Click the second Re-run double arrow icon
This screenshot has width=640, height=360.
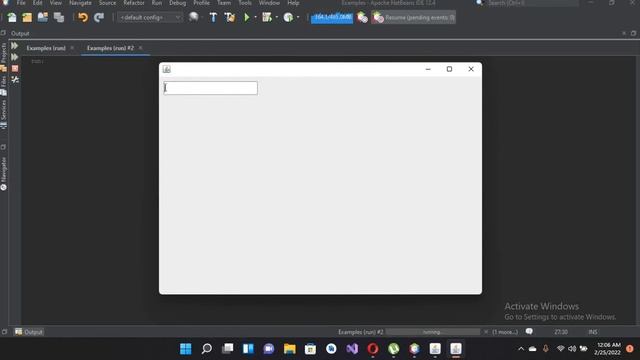(x=15, y=57)
